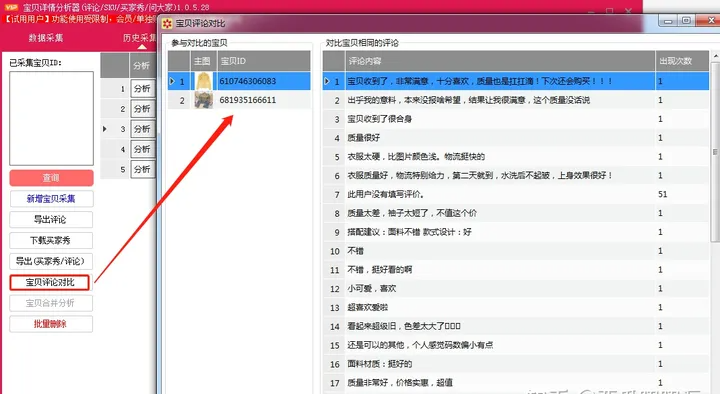
Task: Click the count cell showing 51
Action: 682,194
